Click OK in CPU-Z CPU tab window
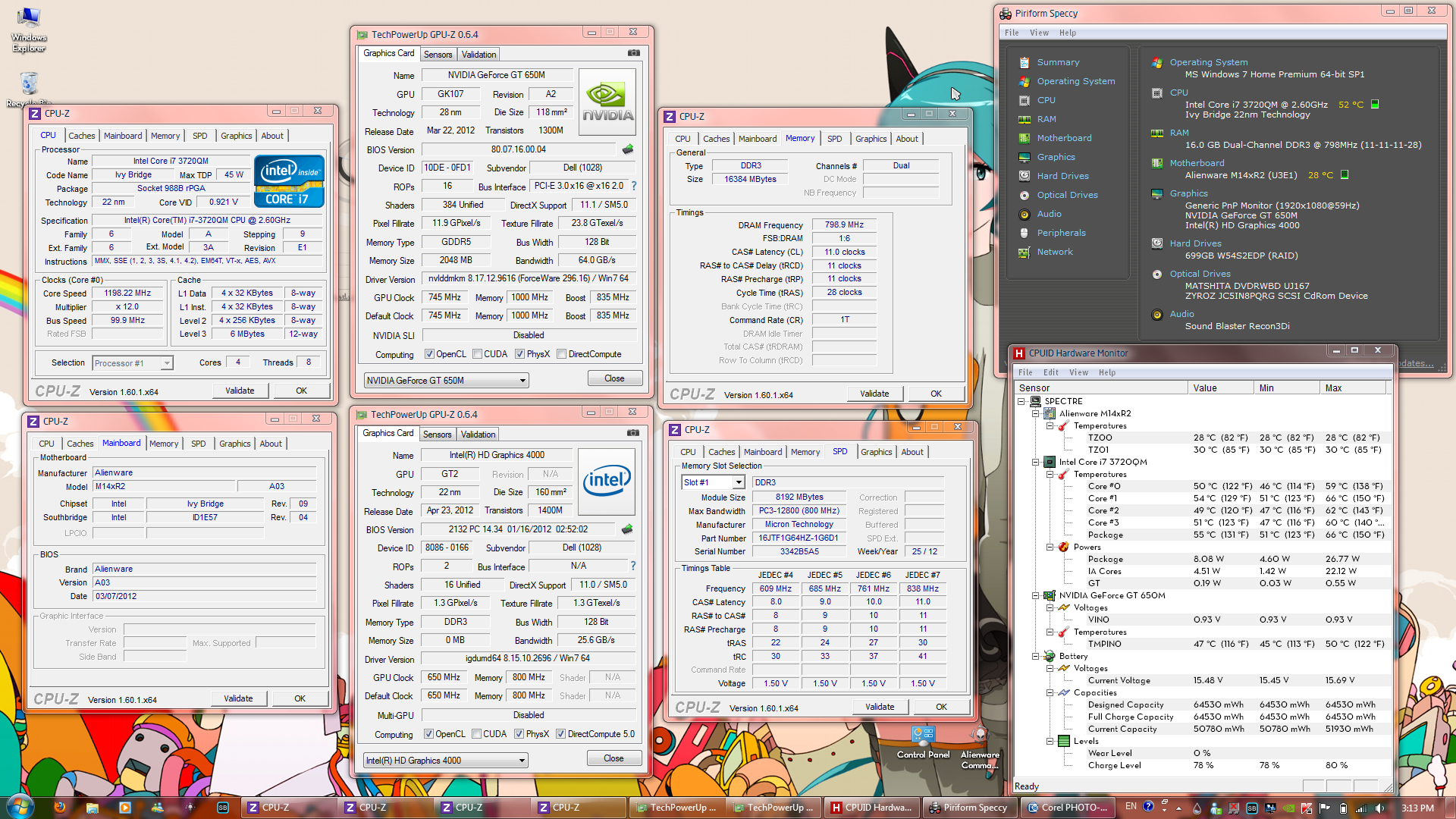 tap(301, 391)
